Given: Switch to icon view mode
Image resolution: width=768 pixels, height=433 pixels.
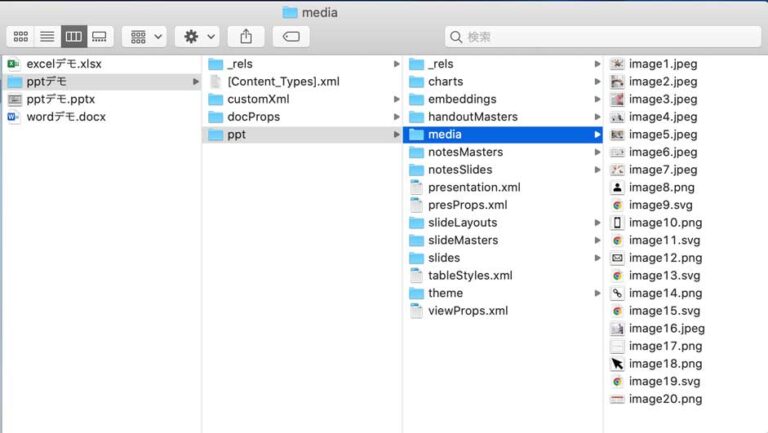Looking at the screenshot, I should click(20, 37).
